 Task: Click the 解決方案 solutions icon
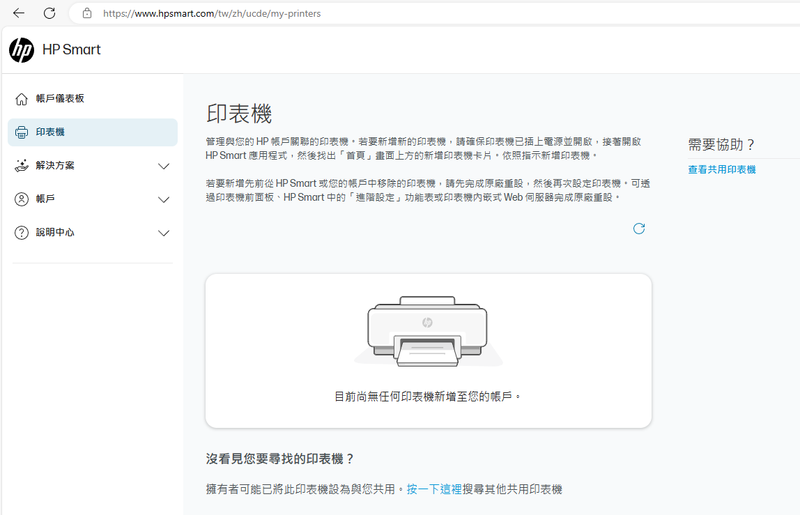(x=21, y=165)
